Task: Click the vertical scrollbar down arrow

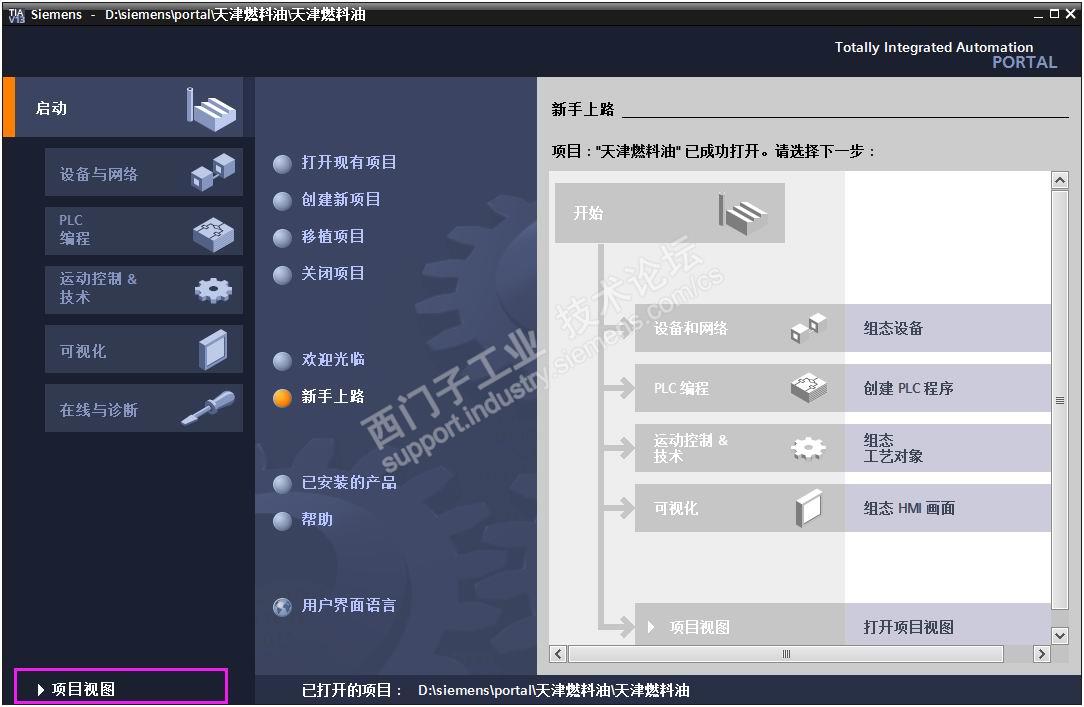Action: click(x=1059, y=635)
